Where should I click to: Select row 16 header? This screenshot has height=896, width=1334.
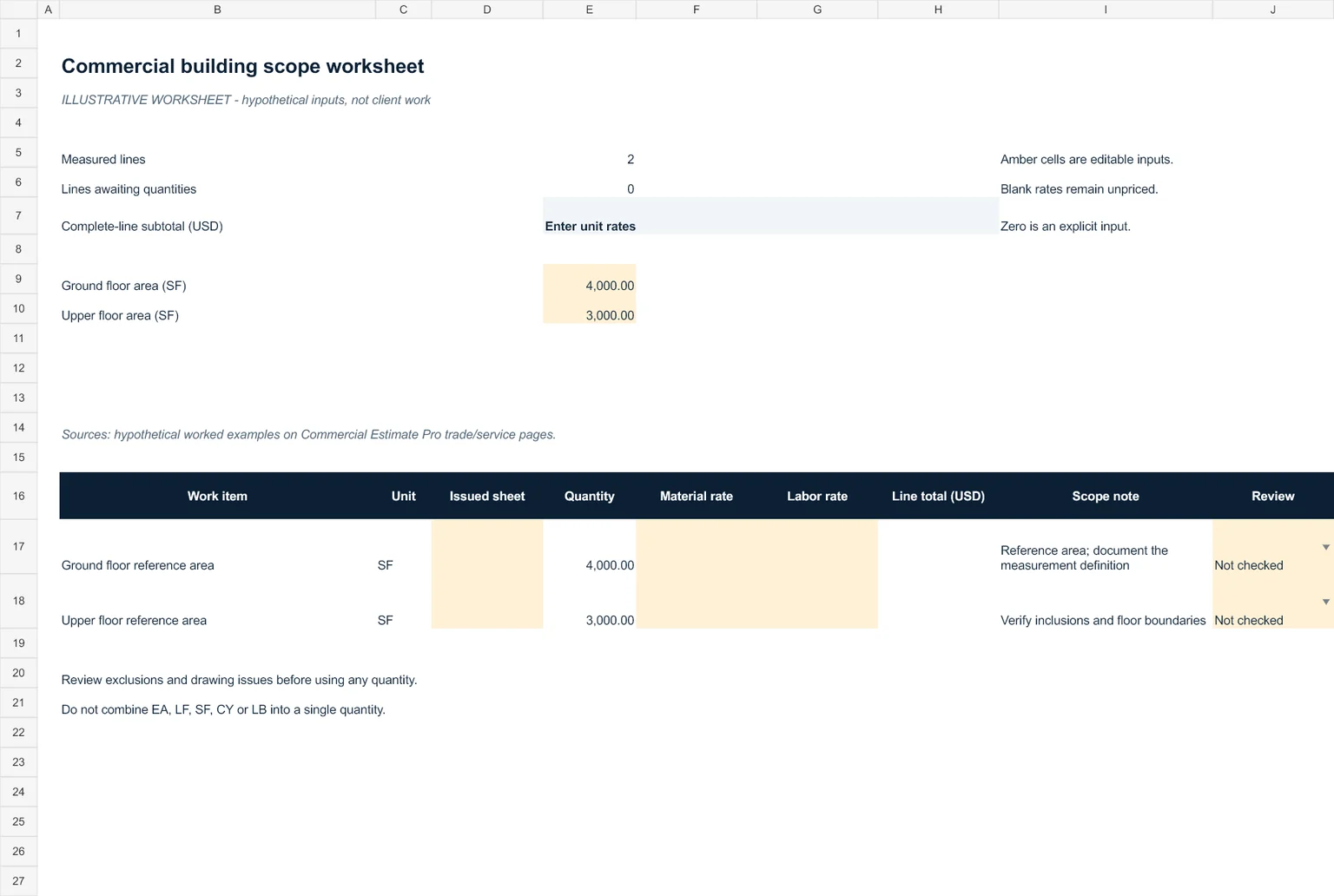tap(18, 496)
